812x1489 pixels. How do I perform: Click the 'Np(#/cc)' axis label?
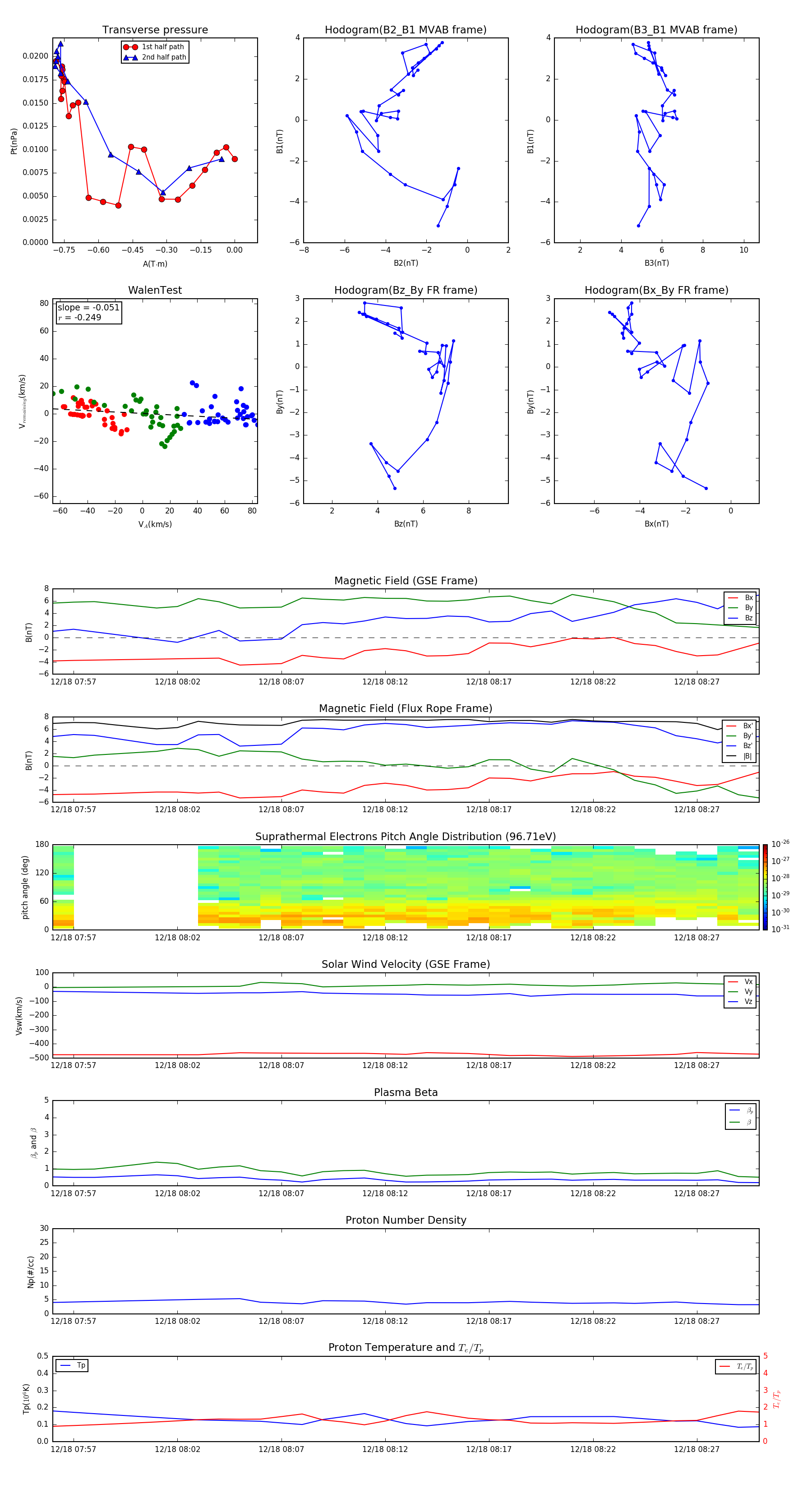[x=31, y=1272]
